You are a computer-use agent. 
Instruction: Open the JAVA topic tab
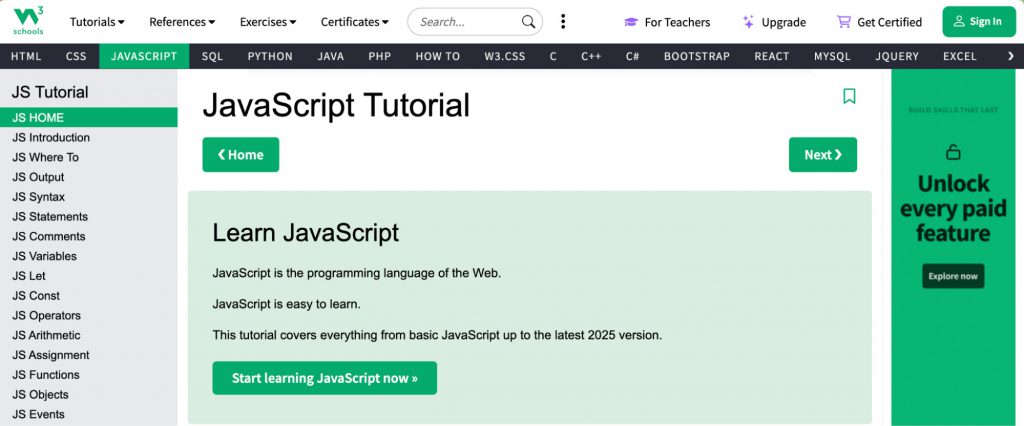[x=330, y=56]
